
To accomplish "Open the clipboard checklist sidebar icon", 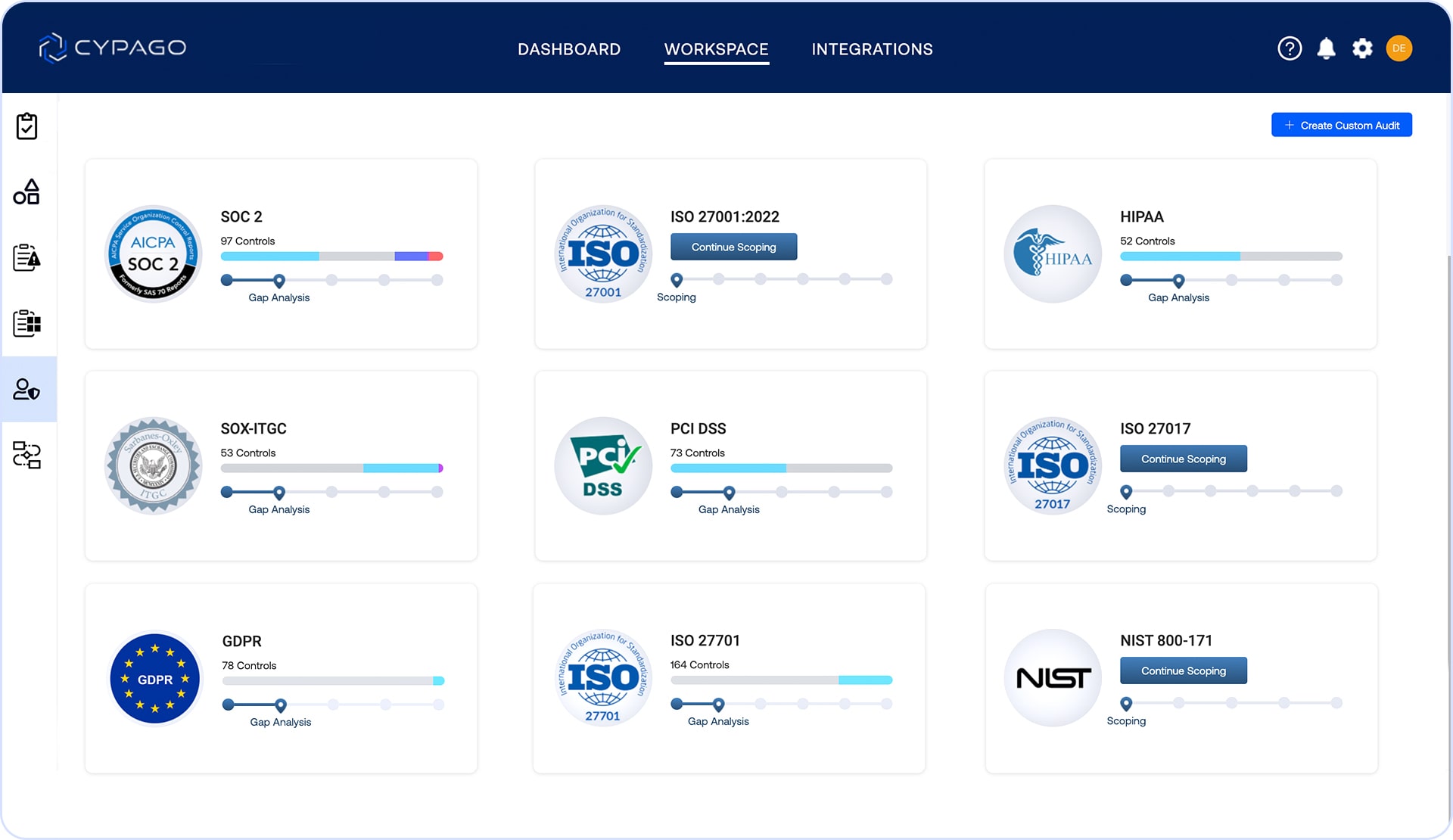I will pos(27,126).
